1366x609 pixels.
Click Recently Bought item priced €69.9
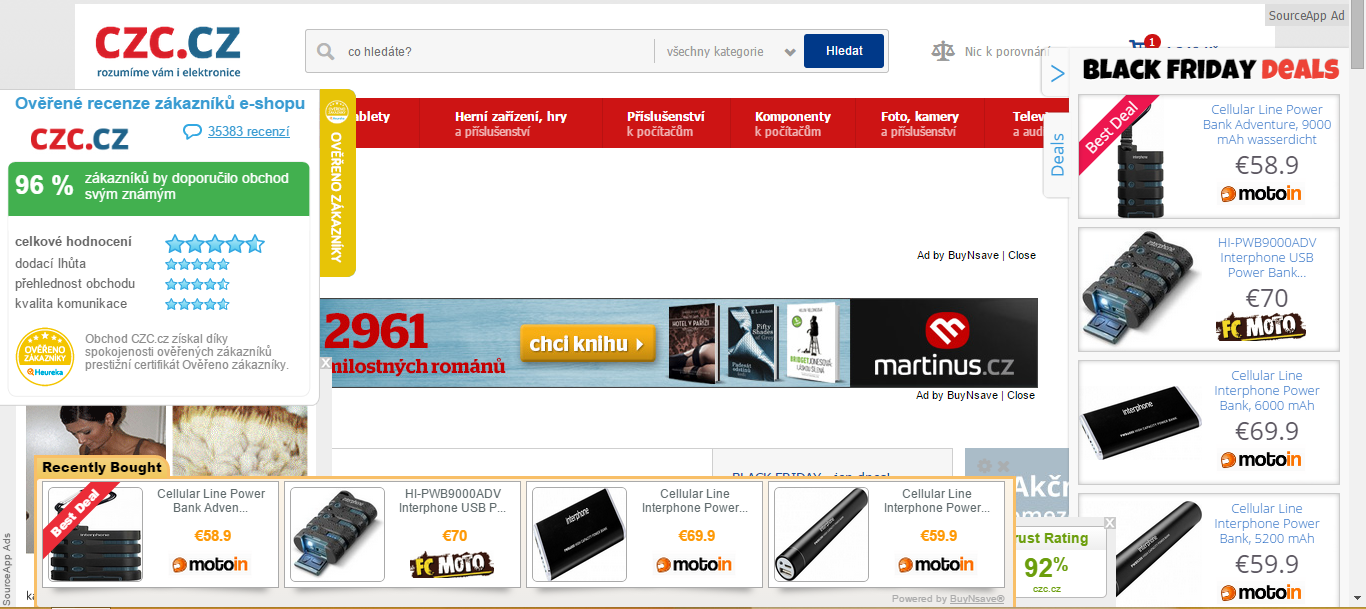(x=645, y=536)
